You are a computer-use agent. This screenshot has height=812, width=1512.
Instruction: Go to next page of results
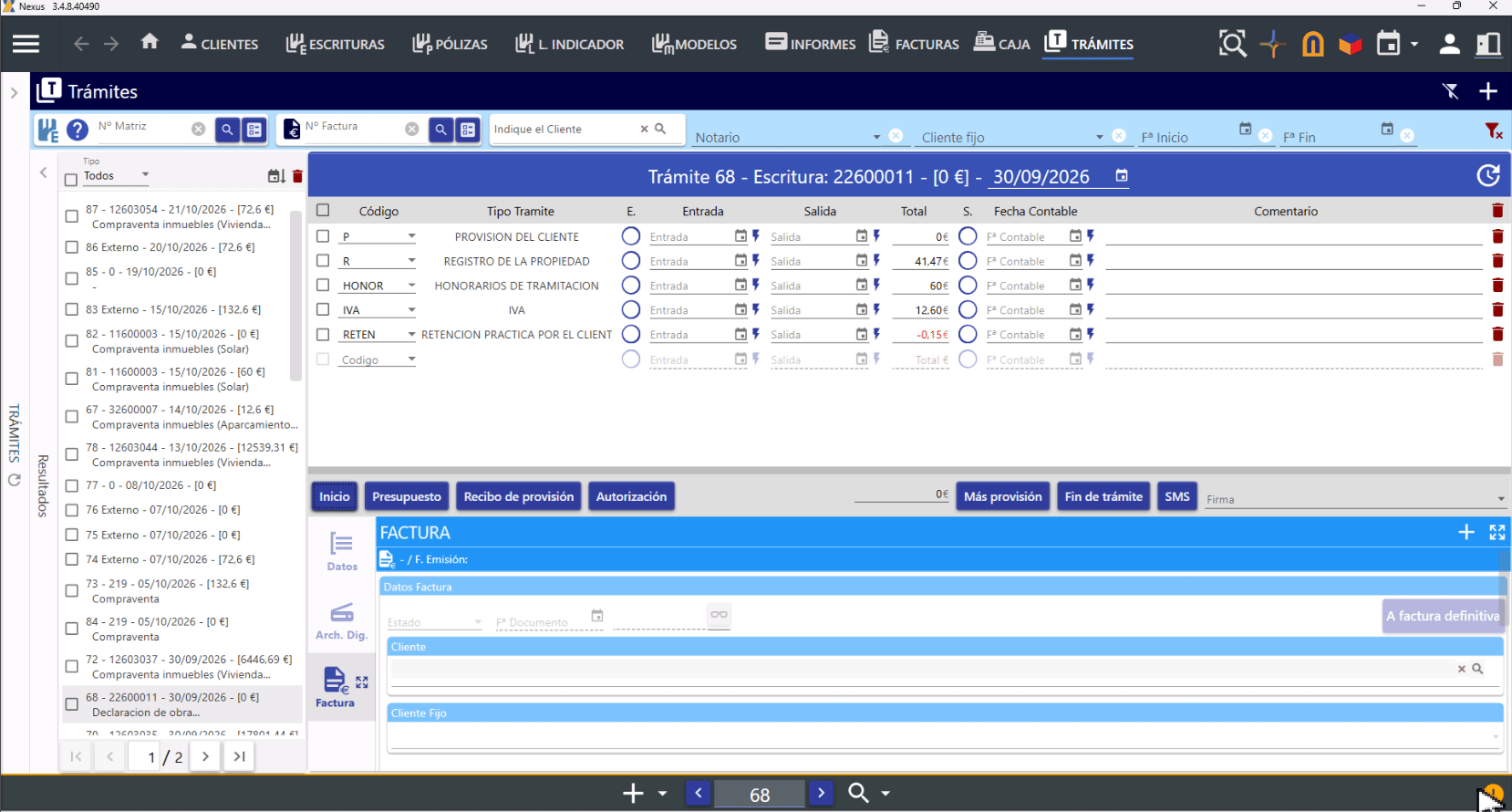pyautogui.click(x=205, y=756)
